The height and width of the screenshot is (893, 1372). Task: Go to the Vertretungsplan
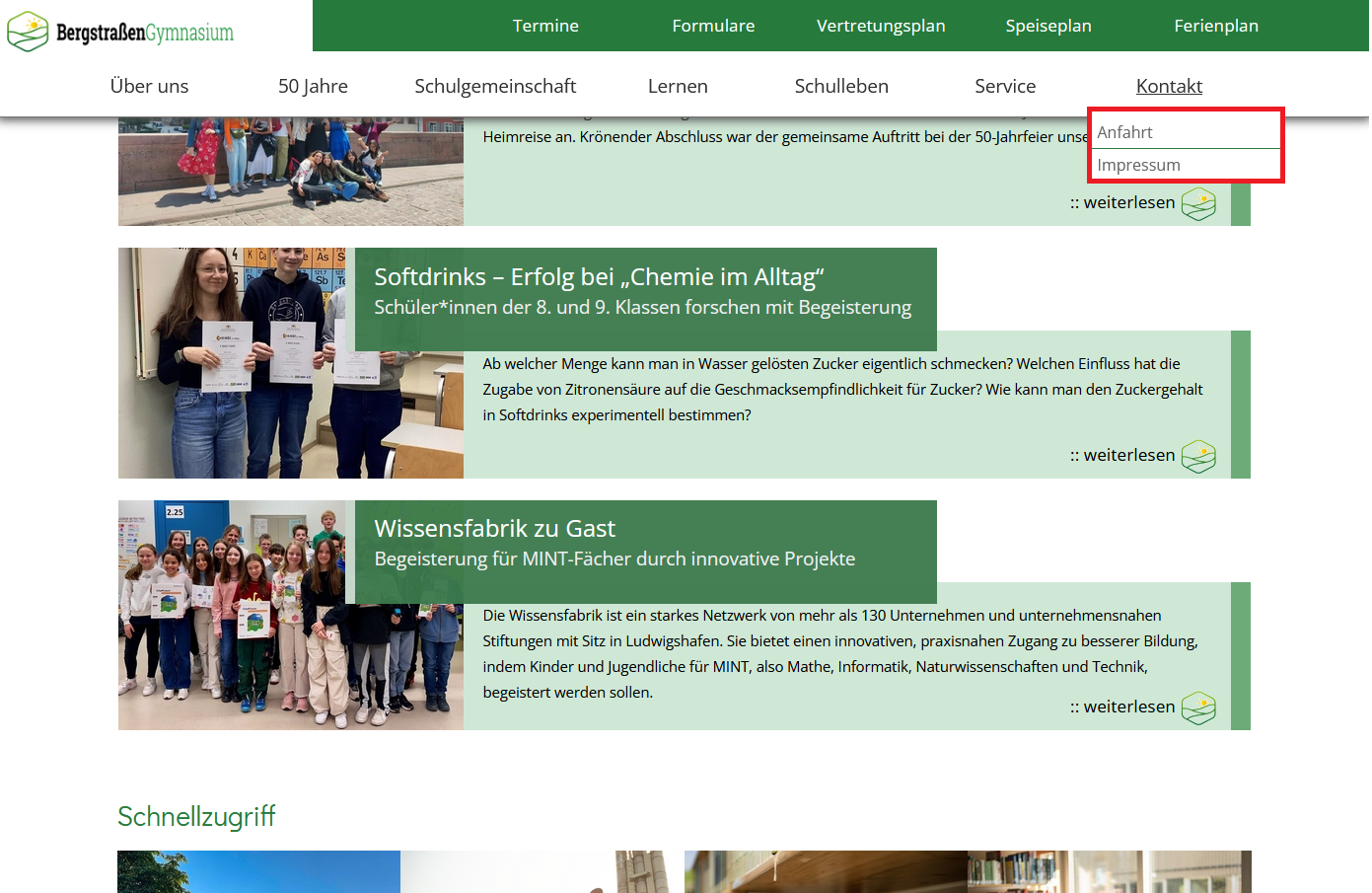(x=881, y=26)
